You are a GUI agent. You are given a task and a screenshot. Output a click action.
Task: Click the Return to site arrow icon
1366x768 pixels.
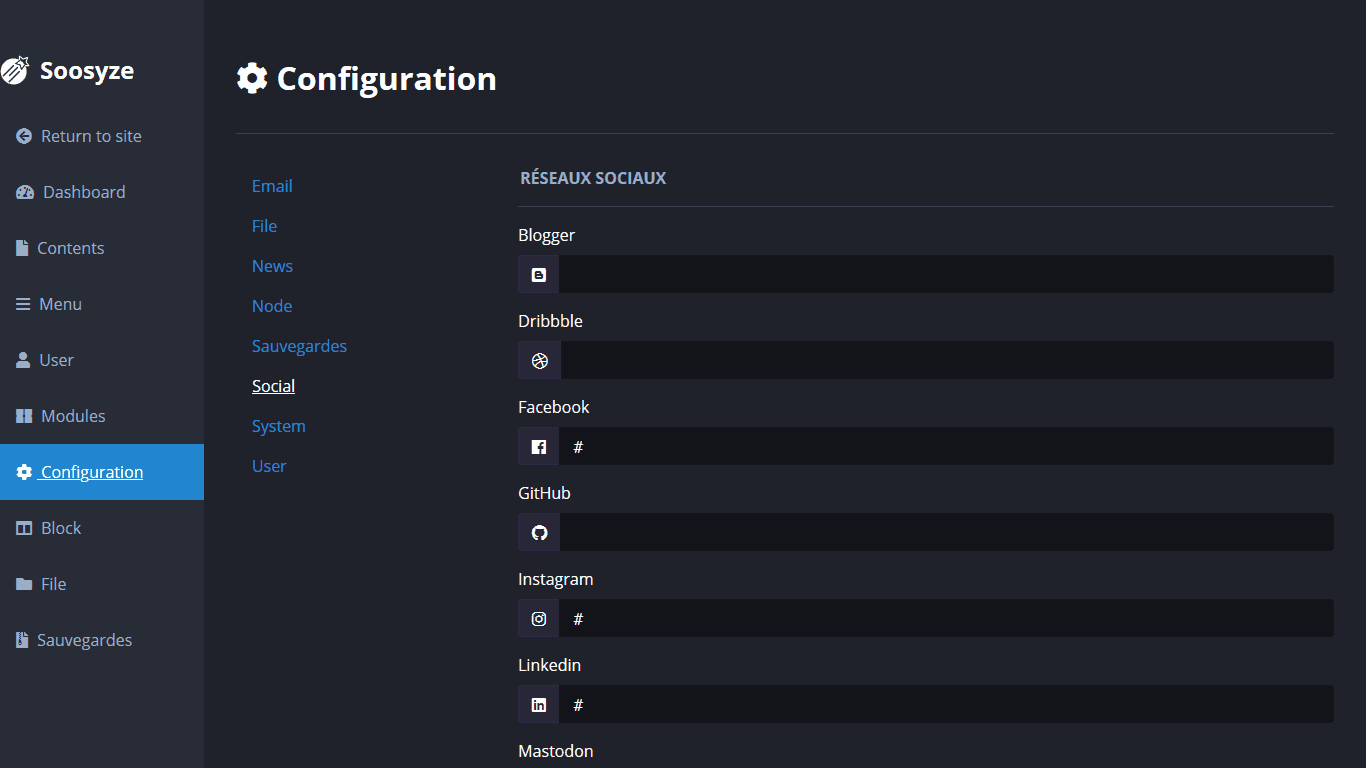[x=24, y=136]
